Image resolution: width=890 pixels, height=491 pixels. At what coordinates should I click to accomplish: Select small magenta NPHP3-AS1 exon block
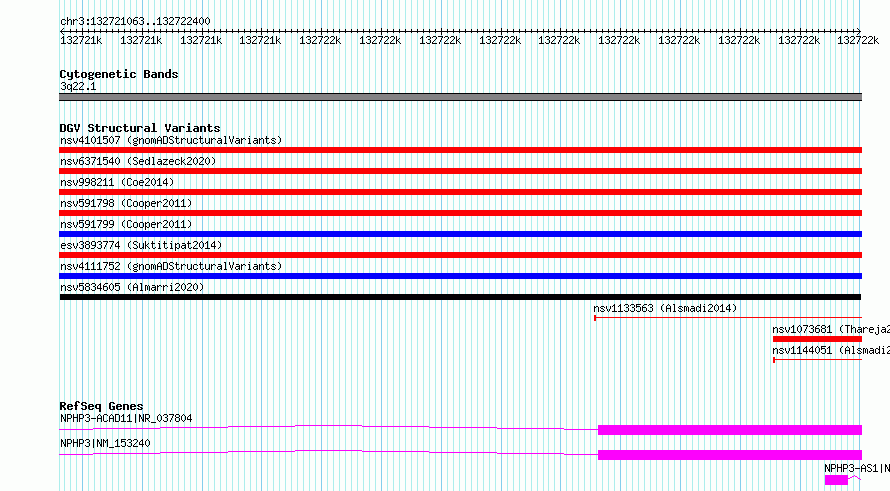[x=836, y=480]
